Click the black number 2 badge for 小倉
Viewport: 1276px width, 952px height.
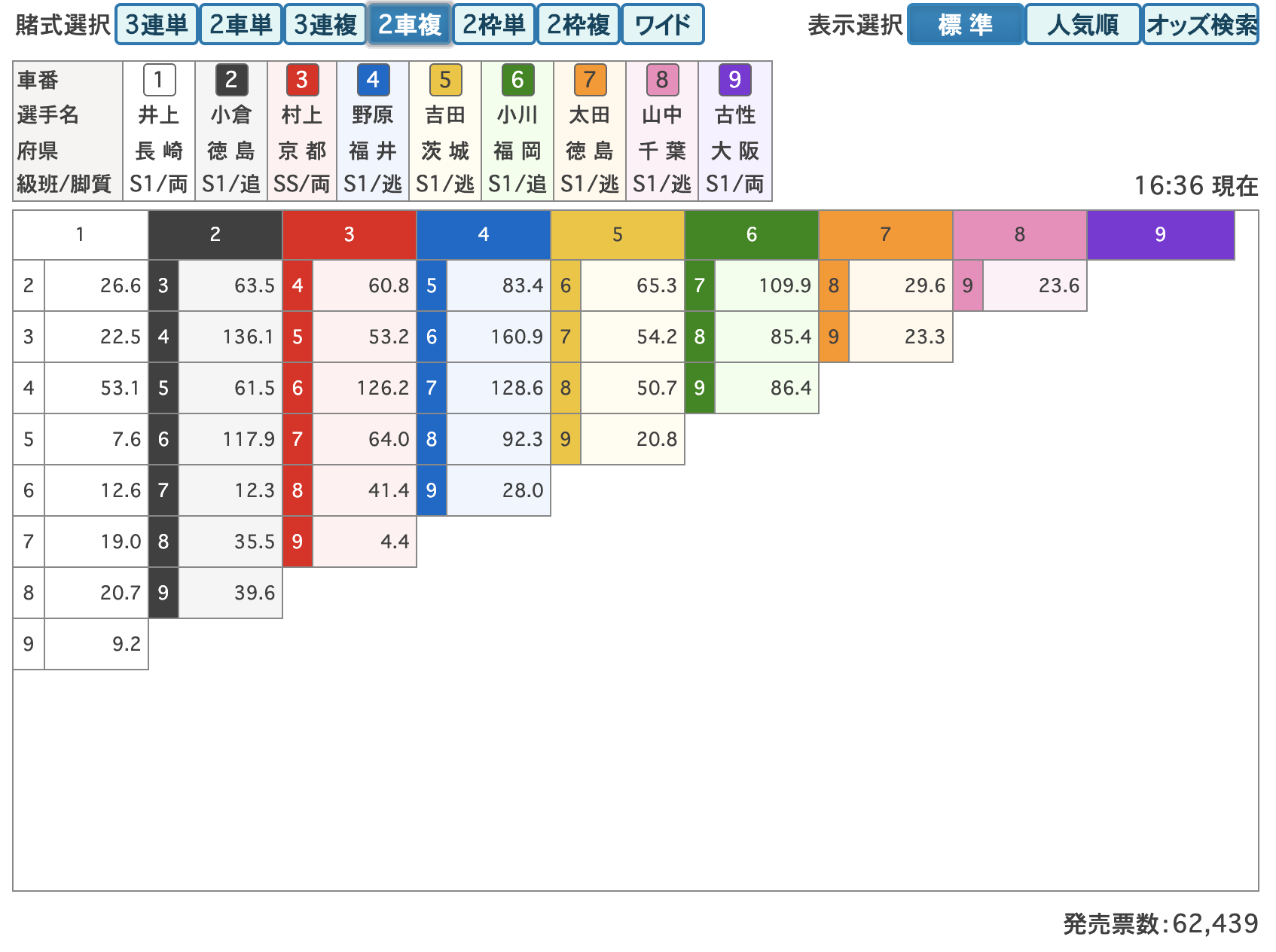230,80
